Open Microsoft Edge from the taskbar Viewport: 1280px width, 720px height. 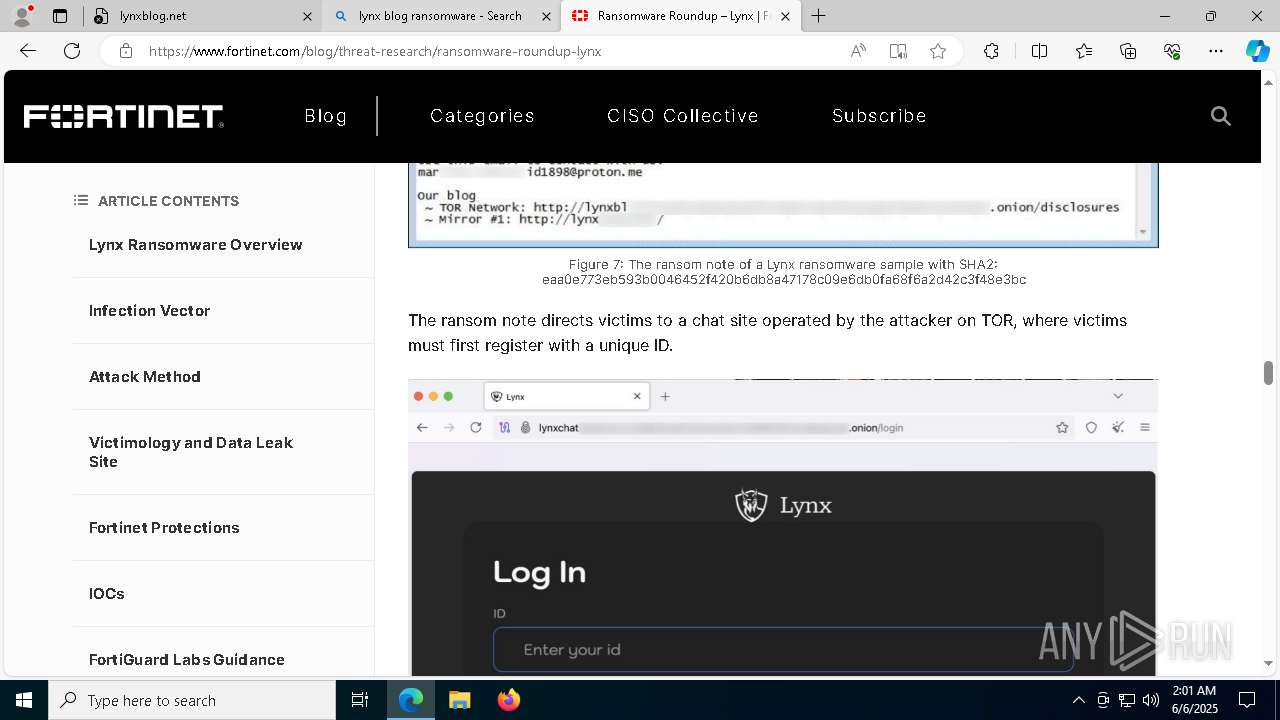pyautogui.click(x=411, y=700)
